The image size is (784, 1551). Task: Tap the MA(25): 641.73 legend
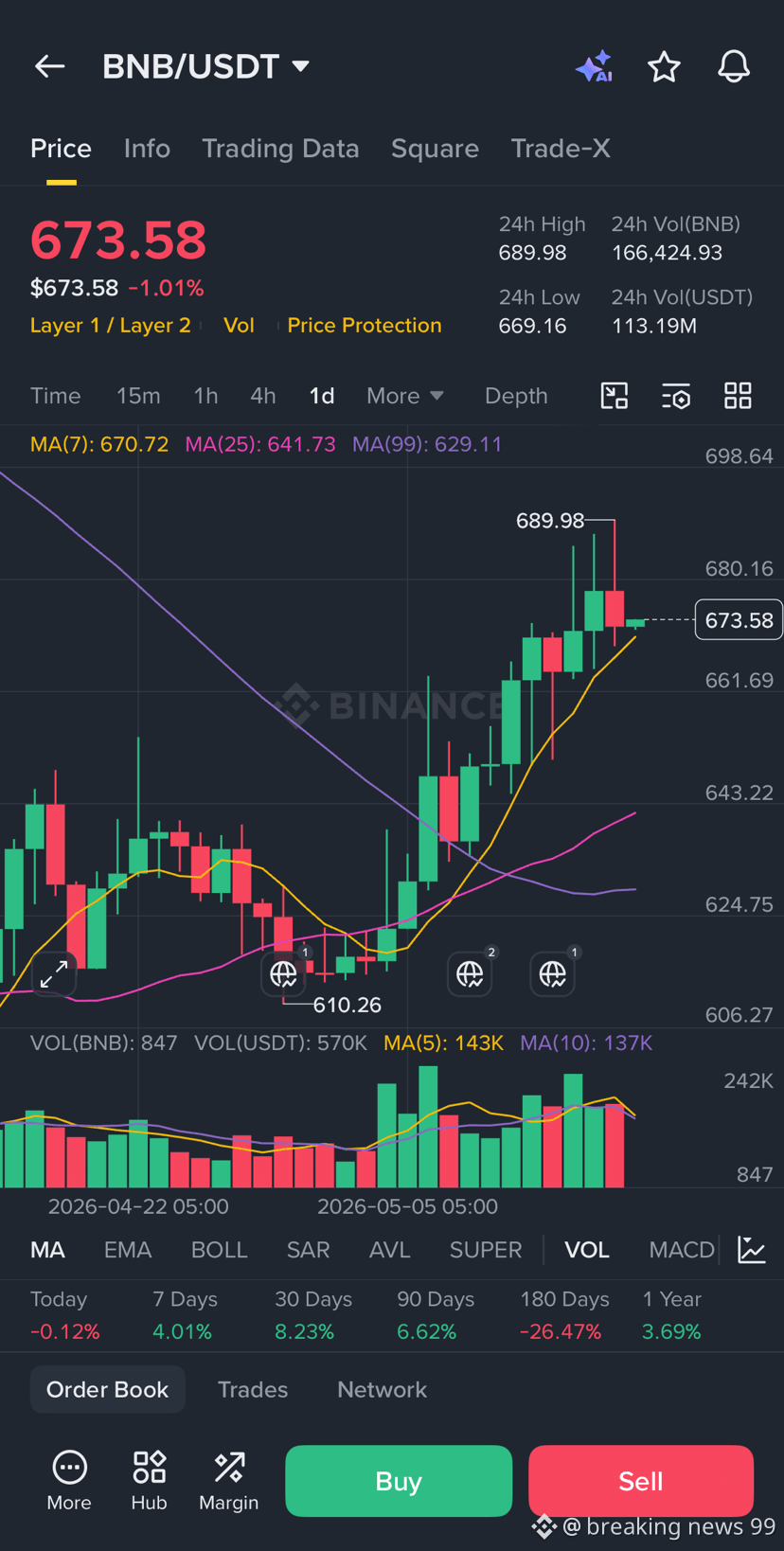pyautogui.click(x=260, y=444)
